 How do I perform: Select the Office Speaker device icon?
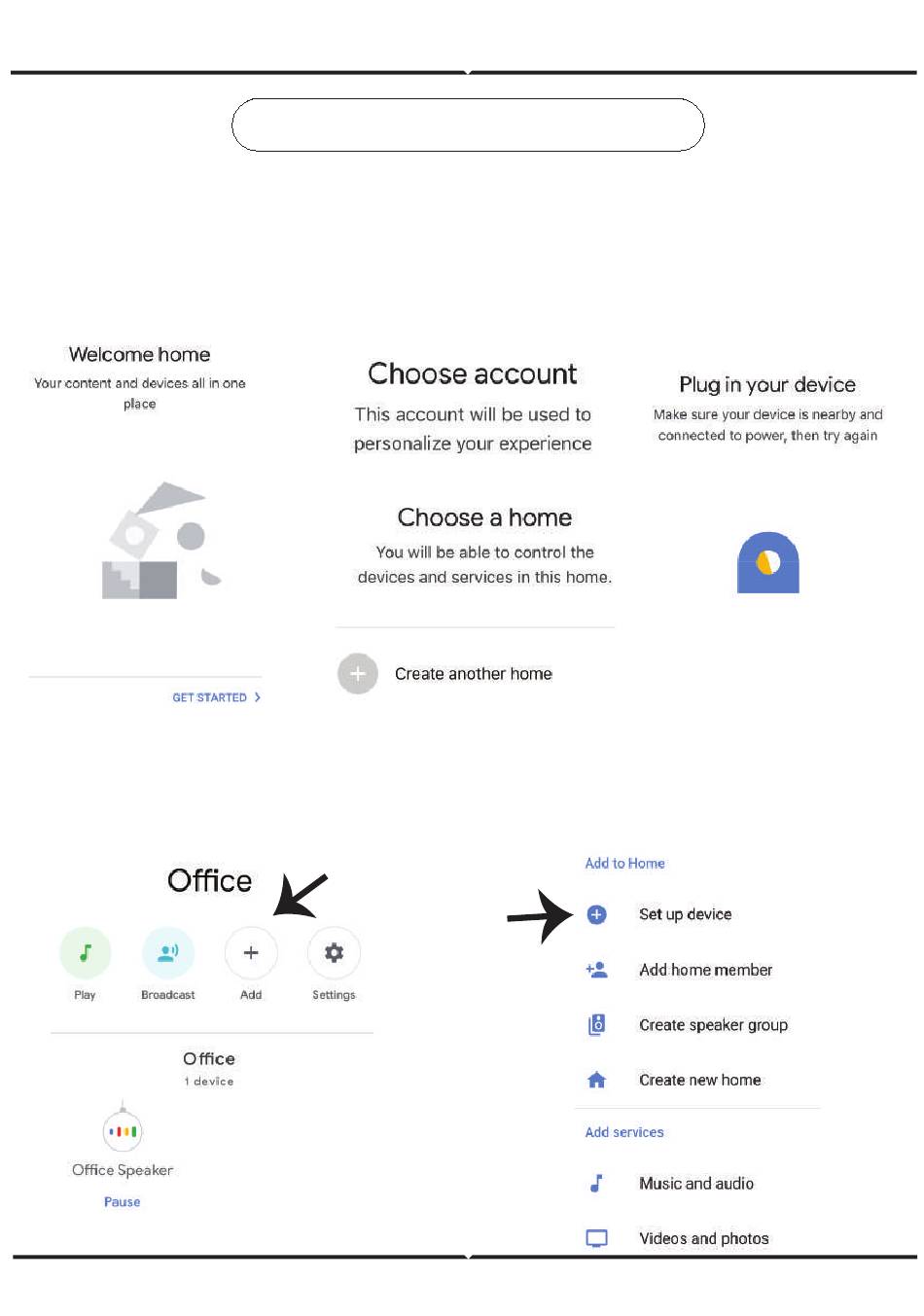[x=123, y=1130]
